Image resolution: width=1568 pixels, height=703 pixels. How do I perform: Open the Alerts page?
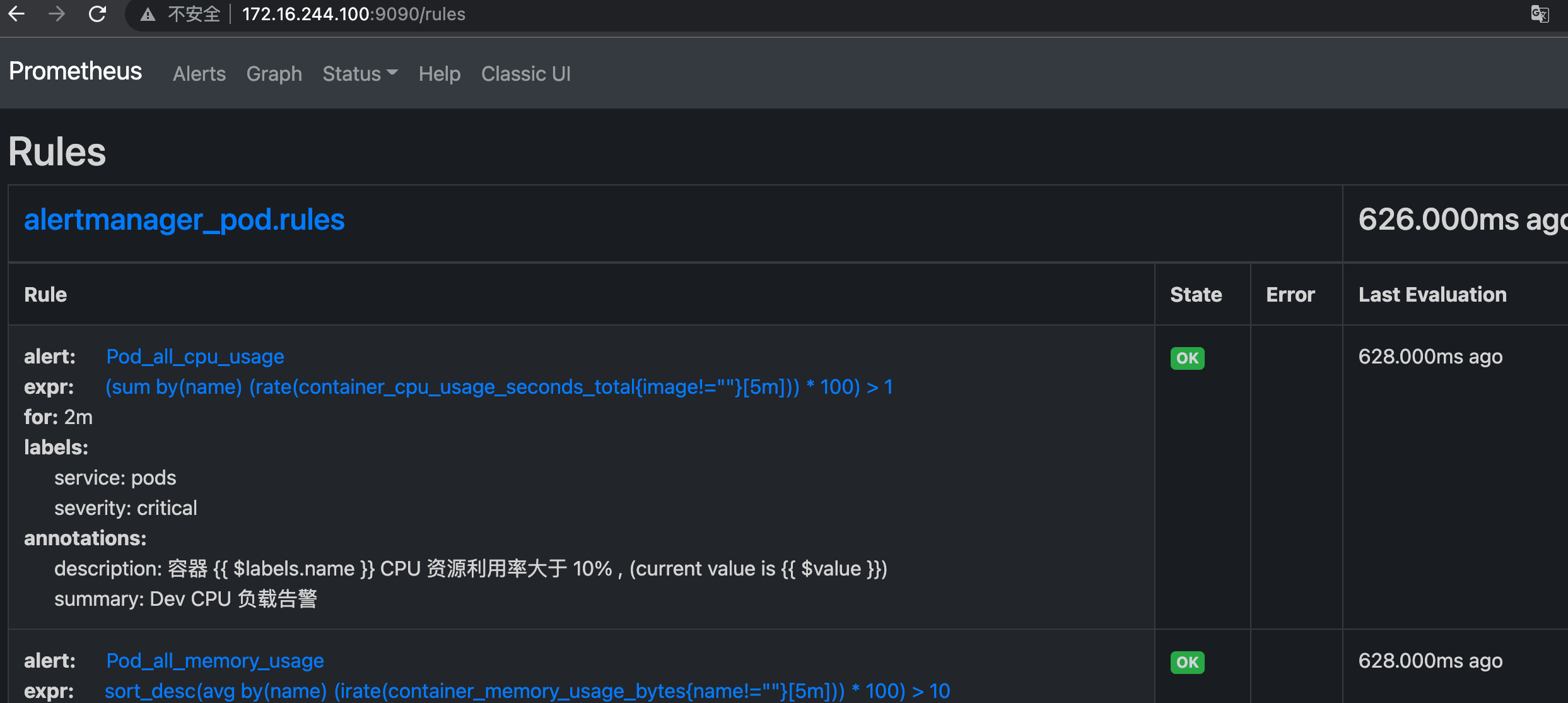199,74
